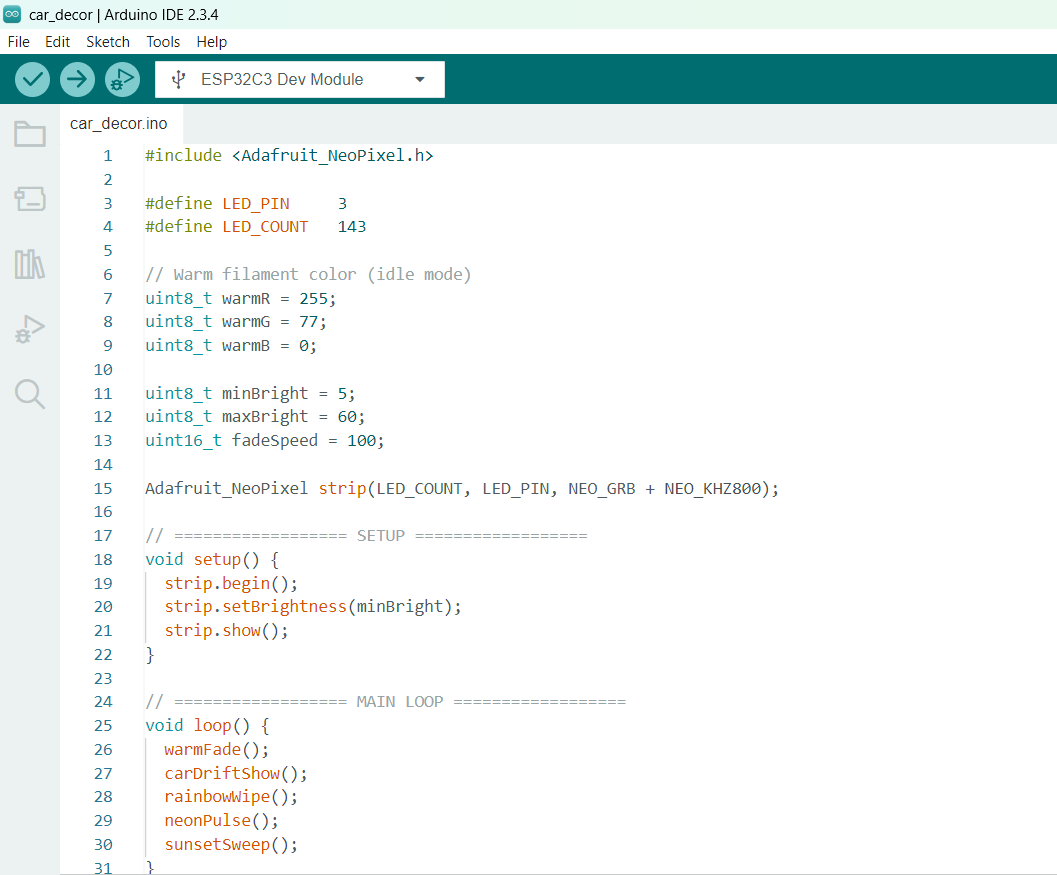Viewport: 1057px width, 875px height.
Task: Click the Upload arrow button
Action: click(x=77, y=80)
